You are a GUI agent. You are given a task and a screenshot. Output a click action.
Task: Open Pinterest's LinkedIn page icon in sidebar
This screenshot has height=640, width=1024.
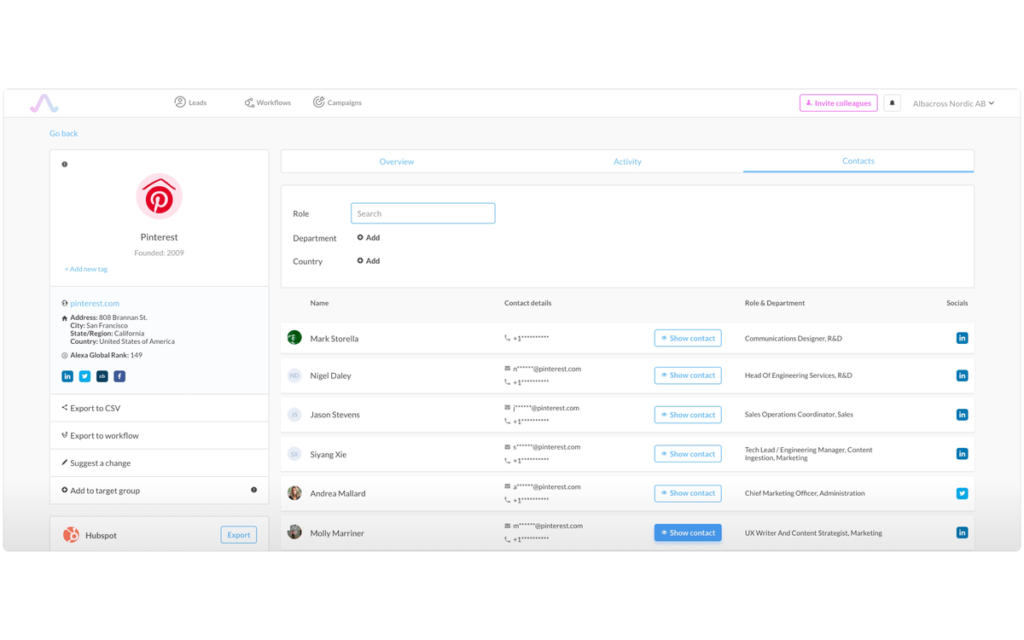click(67, 376)
